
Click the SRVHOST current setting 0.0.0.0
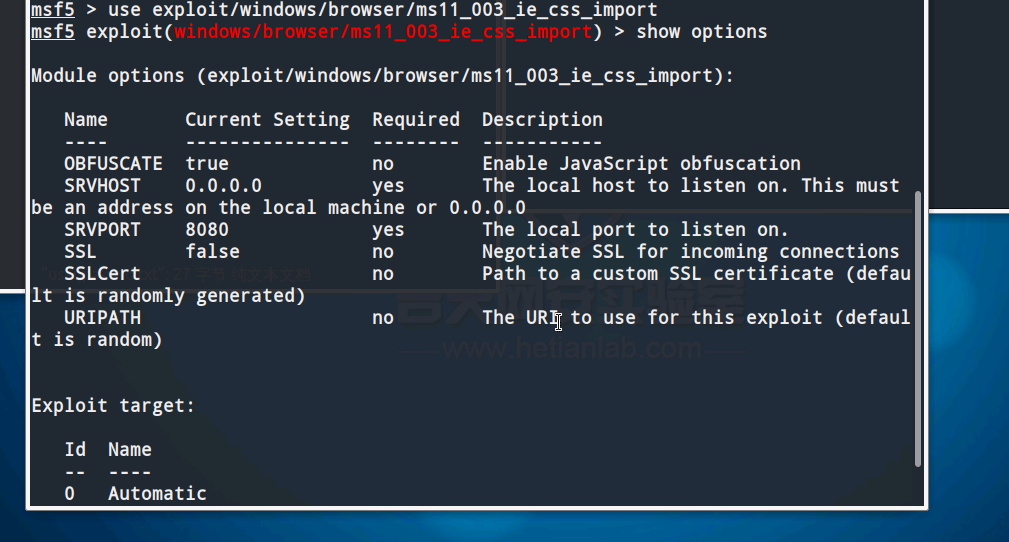point(223,185)
